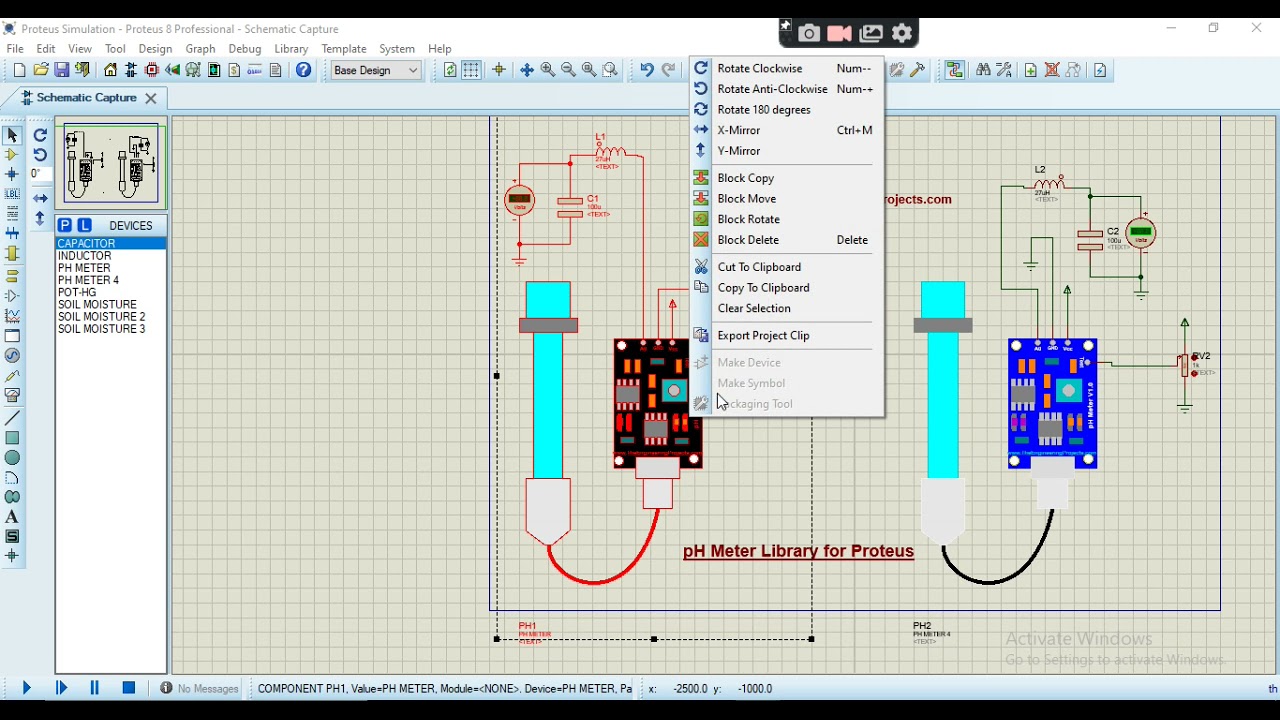The width and height of the screenshot is (1280, 720).
Task: Click the Zoom In magnifier
Action: 548,70
